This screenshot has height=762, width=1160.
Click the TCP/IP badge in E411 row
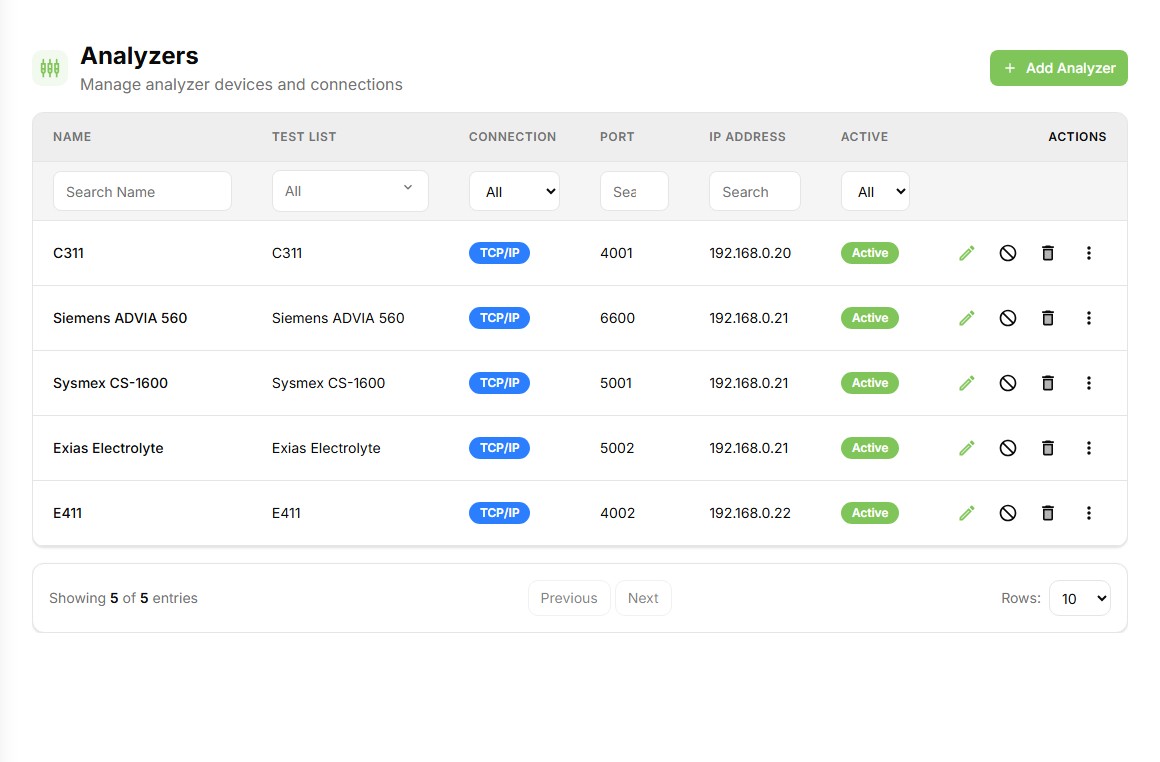[x=499, y=513]
